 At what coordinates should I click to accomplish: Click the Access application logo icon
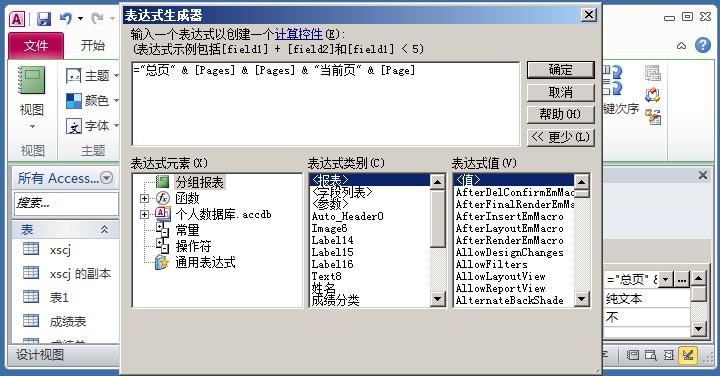point(17,19)
